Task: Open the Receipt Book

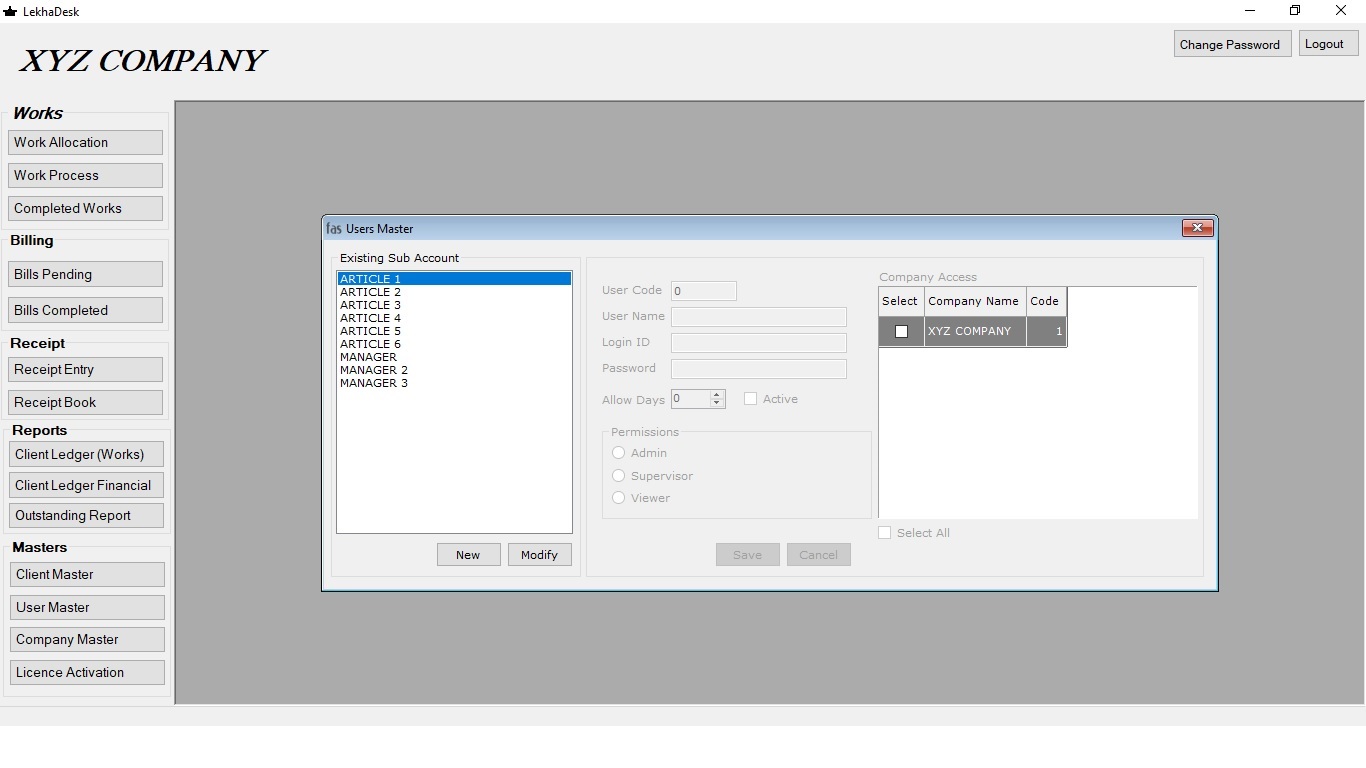Action: [85, 402]
